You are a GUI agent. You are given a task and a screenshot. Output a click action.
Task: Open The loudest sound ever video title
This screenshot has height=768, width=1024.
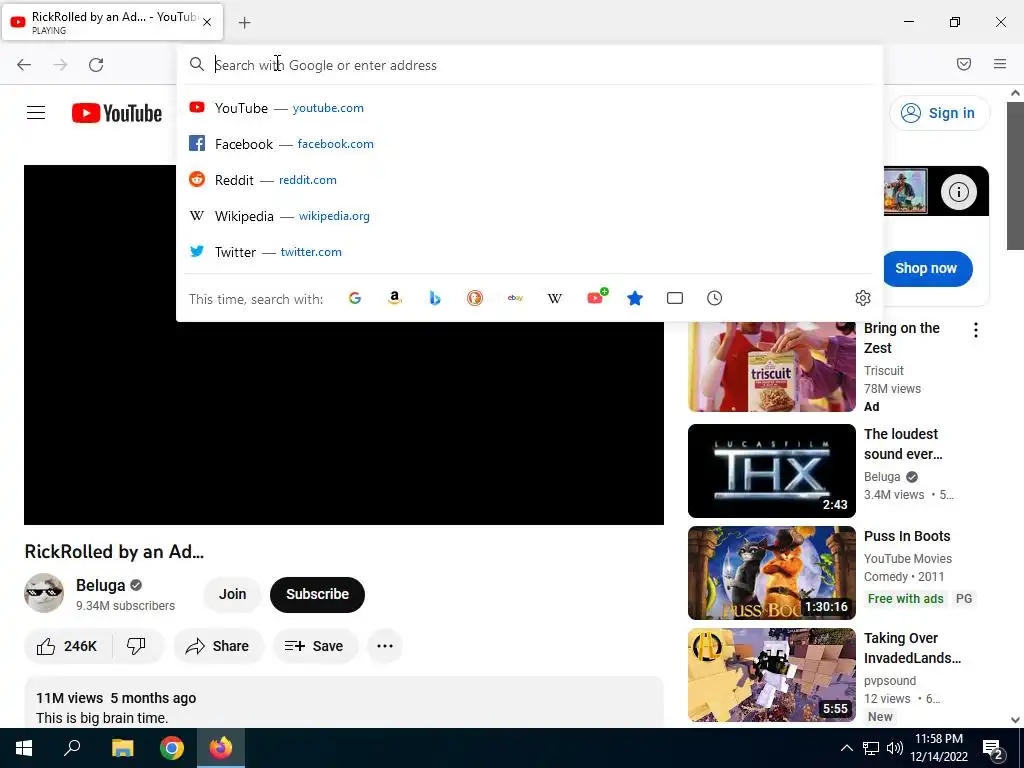pyautogui.click(x=903, y=444)
